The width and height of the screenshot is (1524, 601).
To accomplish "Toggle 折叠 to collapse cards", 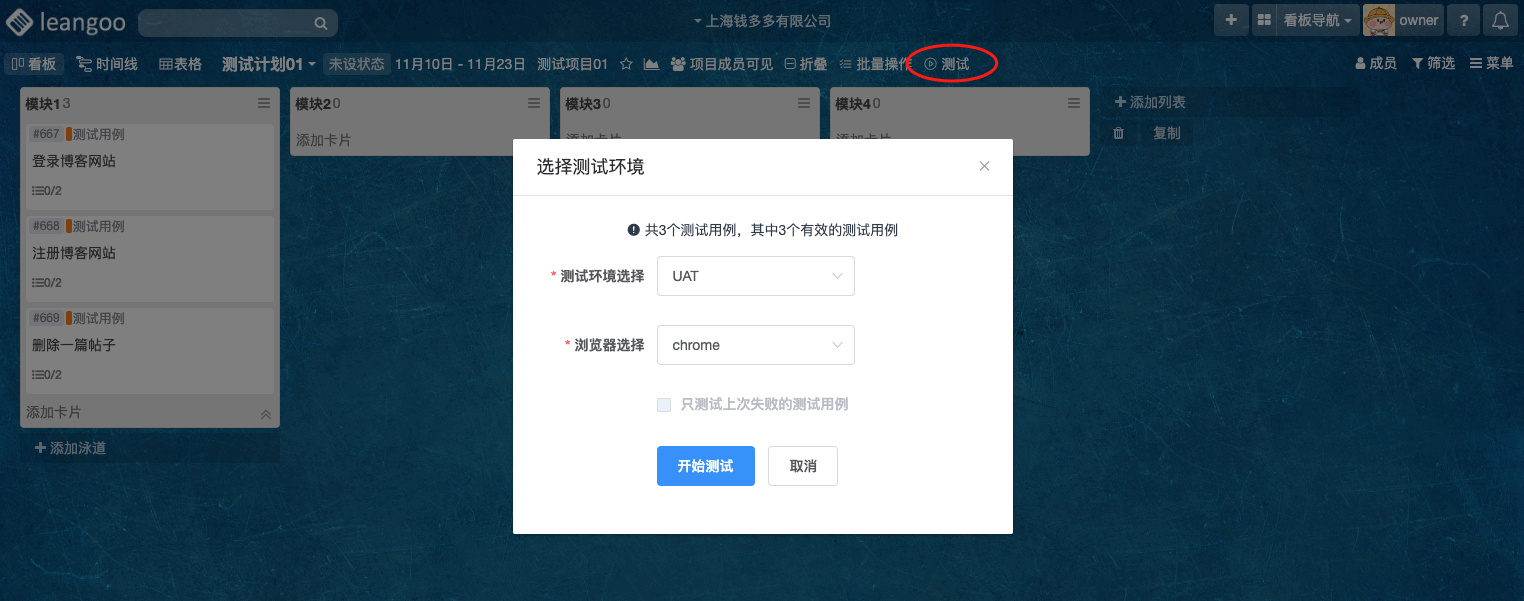I will 806,64.
